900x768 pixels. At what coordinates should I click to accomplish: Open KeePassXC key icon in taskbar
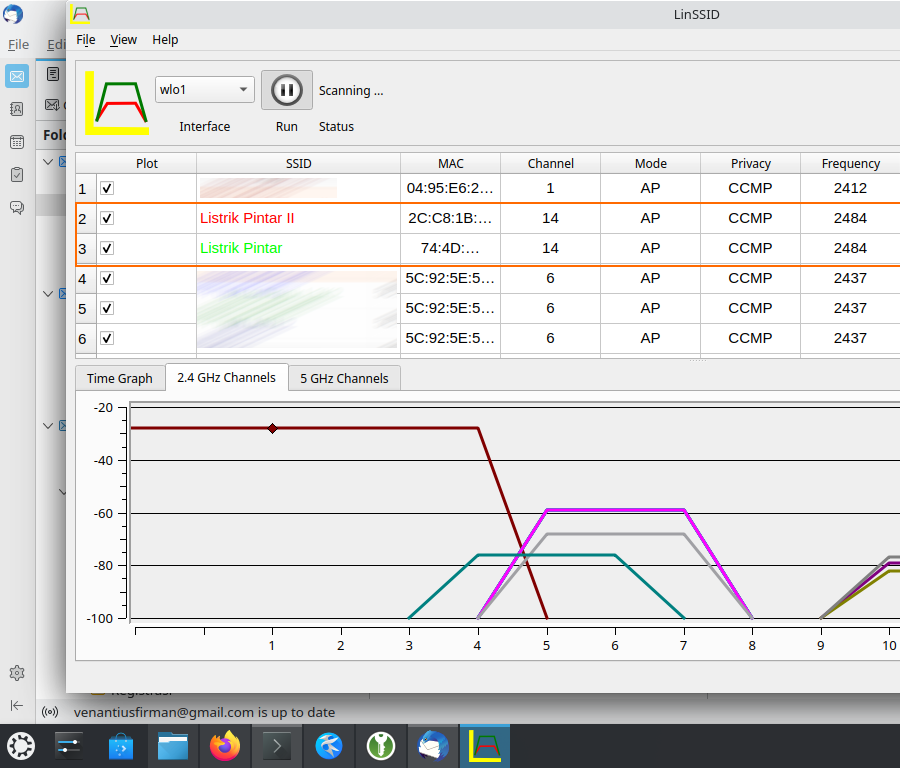pos(381,746)
